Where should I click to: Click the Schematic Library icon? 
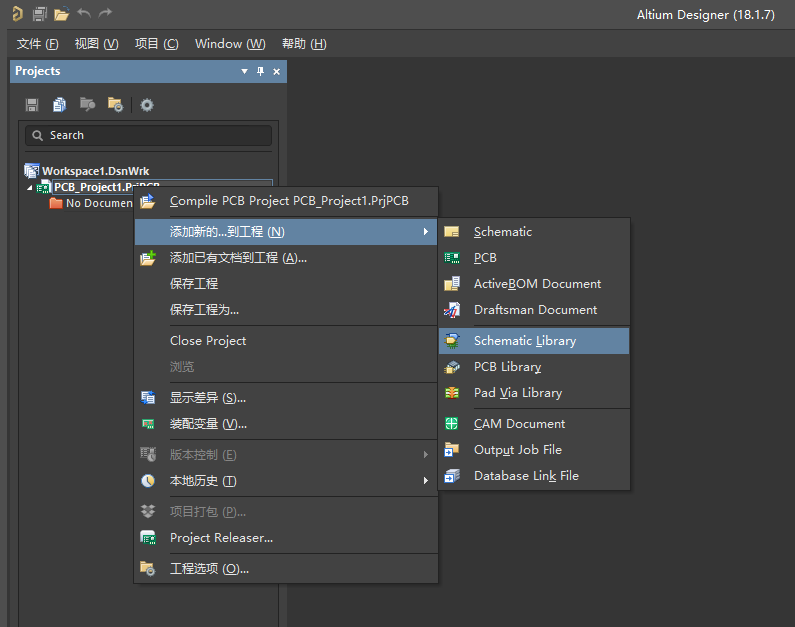pos(452,341)
